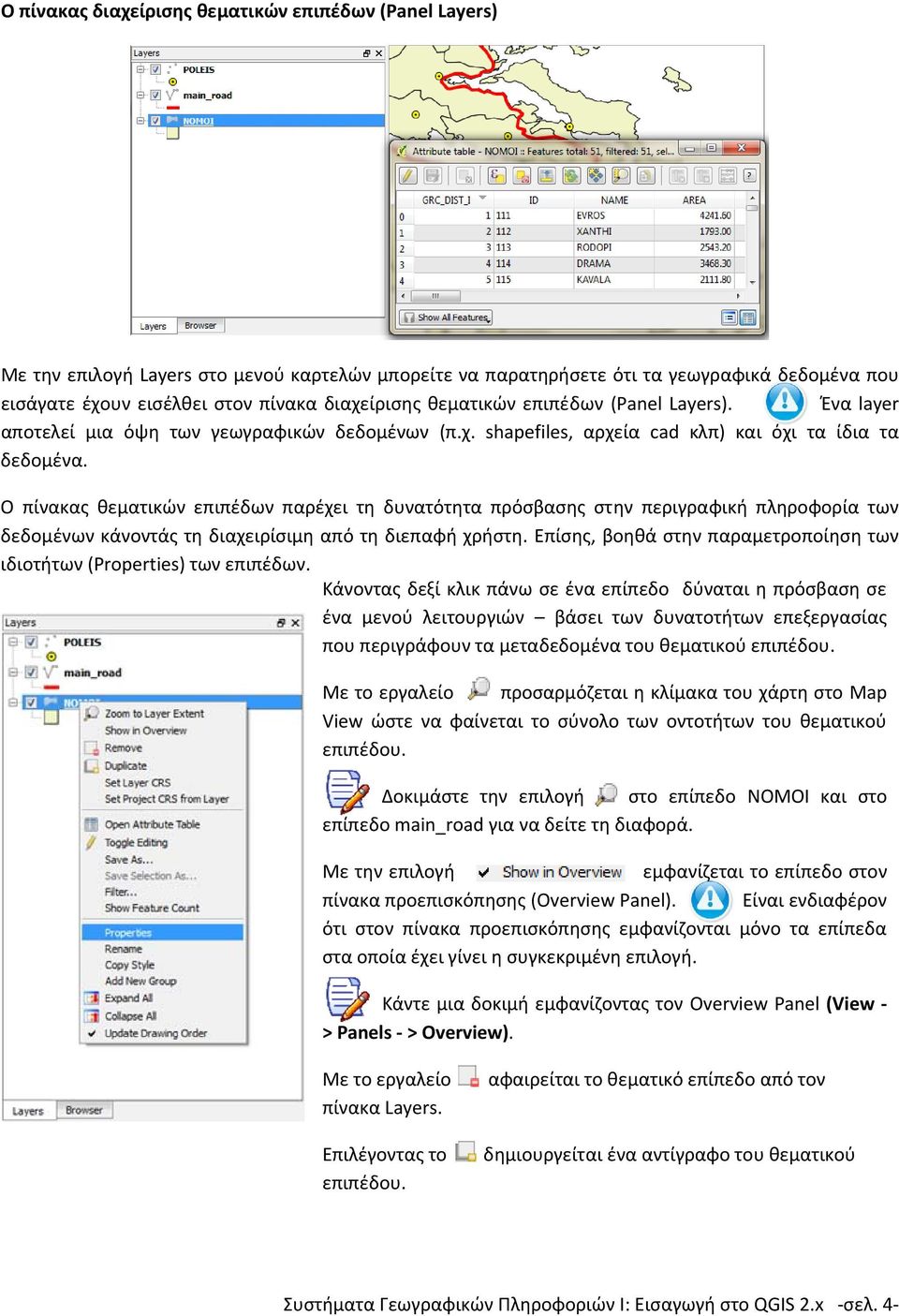Move selection to top of attribute table
899x1316 pixels.
[546, 175]
